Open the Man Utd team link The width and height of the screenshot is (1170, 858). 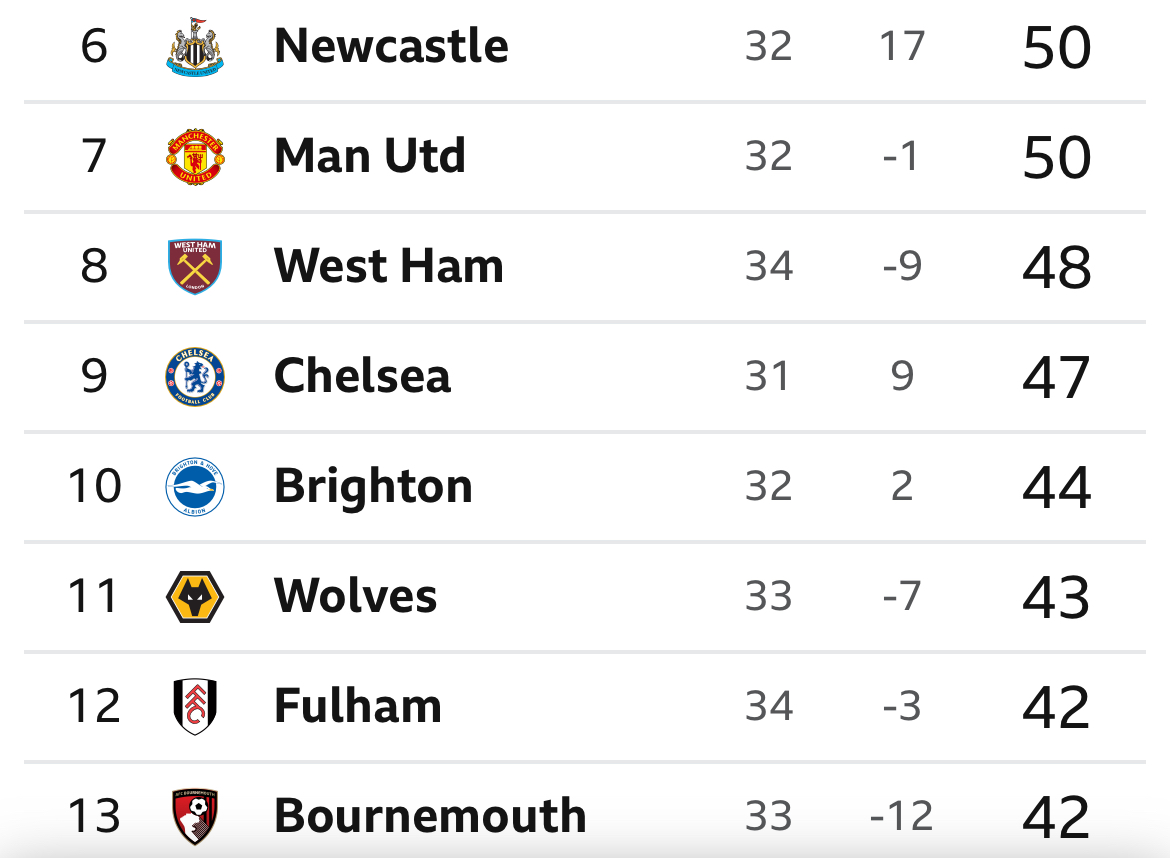(370, 156)
